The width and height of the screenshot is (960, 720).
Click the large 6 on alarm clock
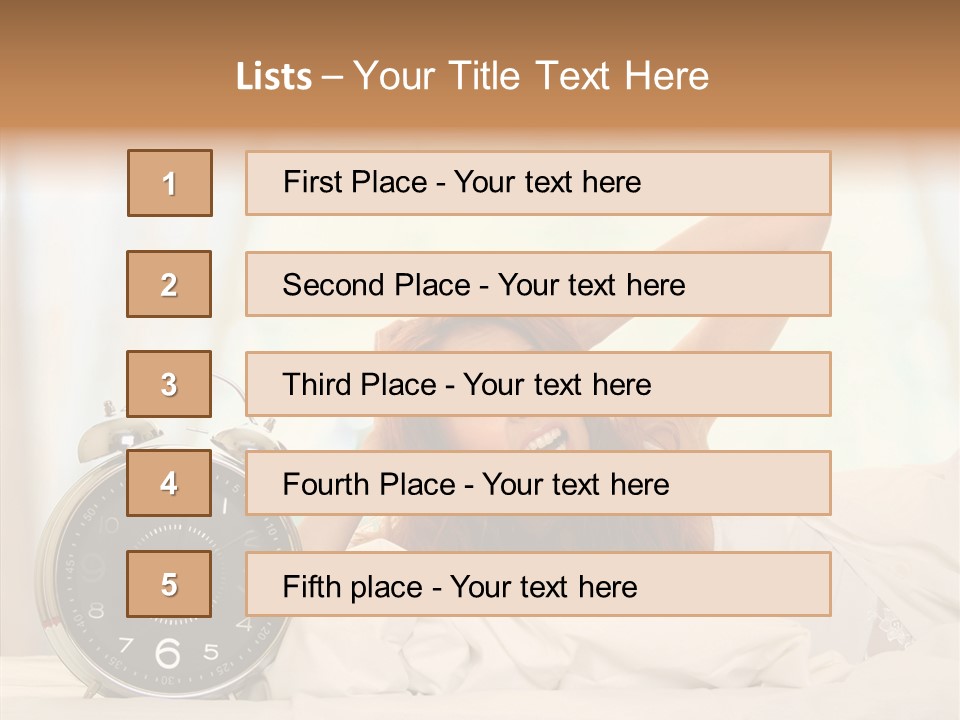pos(168,653)
